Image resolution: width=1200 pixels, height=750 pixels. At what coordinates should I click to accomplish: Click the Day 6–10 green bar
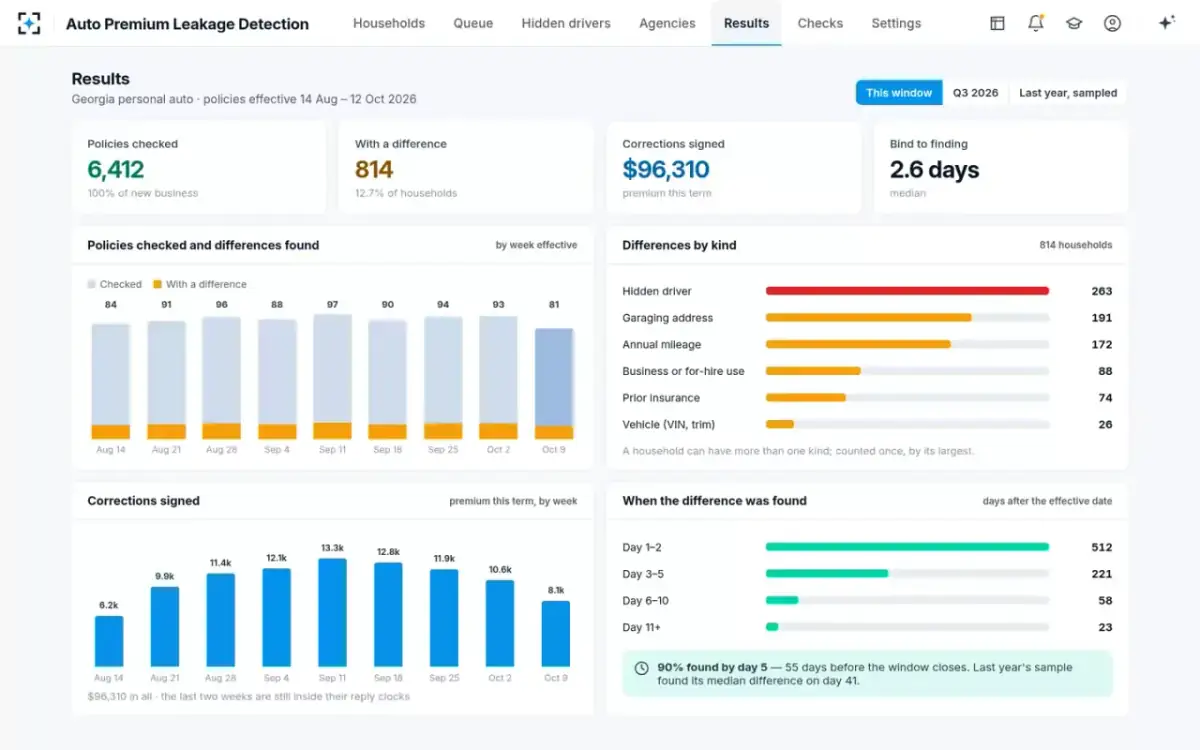click(x=782, y=600)
